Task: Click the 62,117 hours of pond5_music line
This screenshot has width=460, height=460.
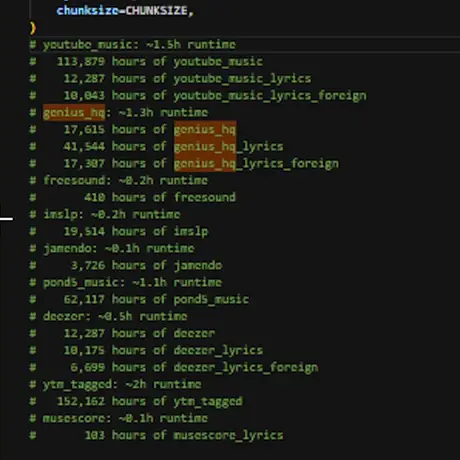Action: coord(139,299)
